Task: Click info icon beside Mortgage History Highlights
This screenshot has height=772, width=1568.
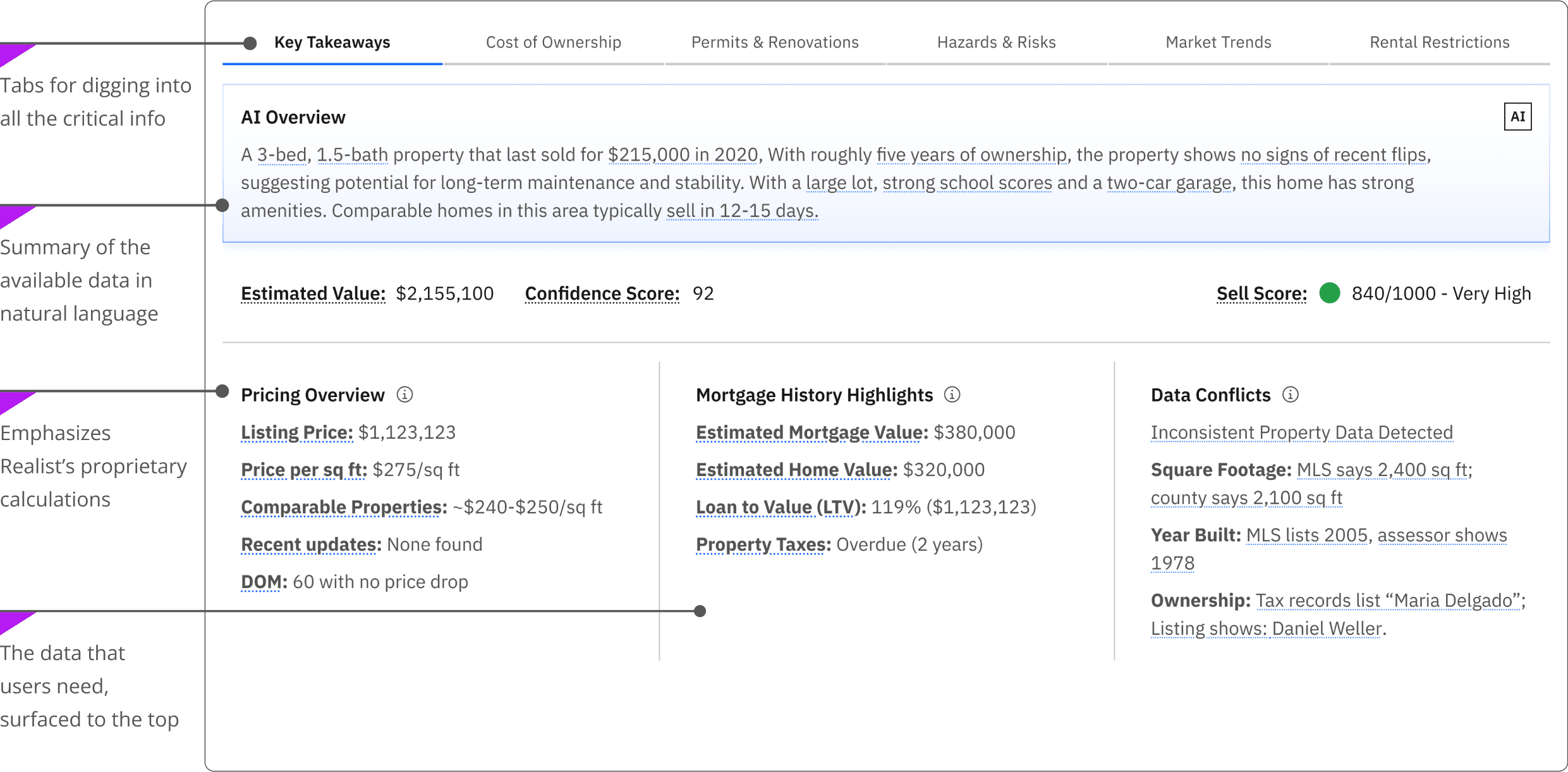Action: click(x=952, y=395)
